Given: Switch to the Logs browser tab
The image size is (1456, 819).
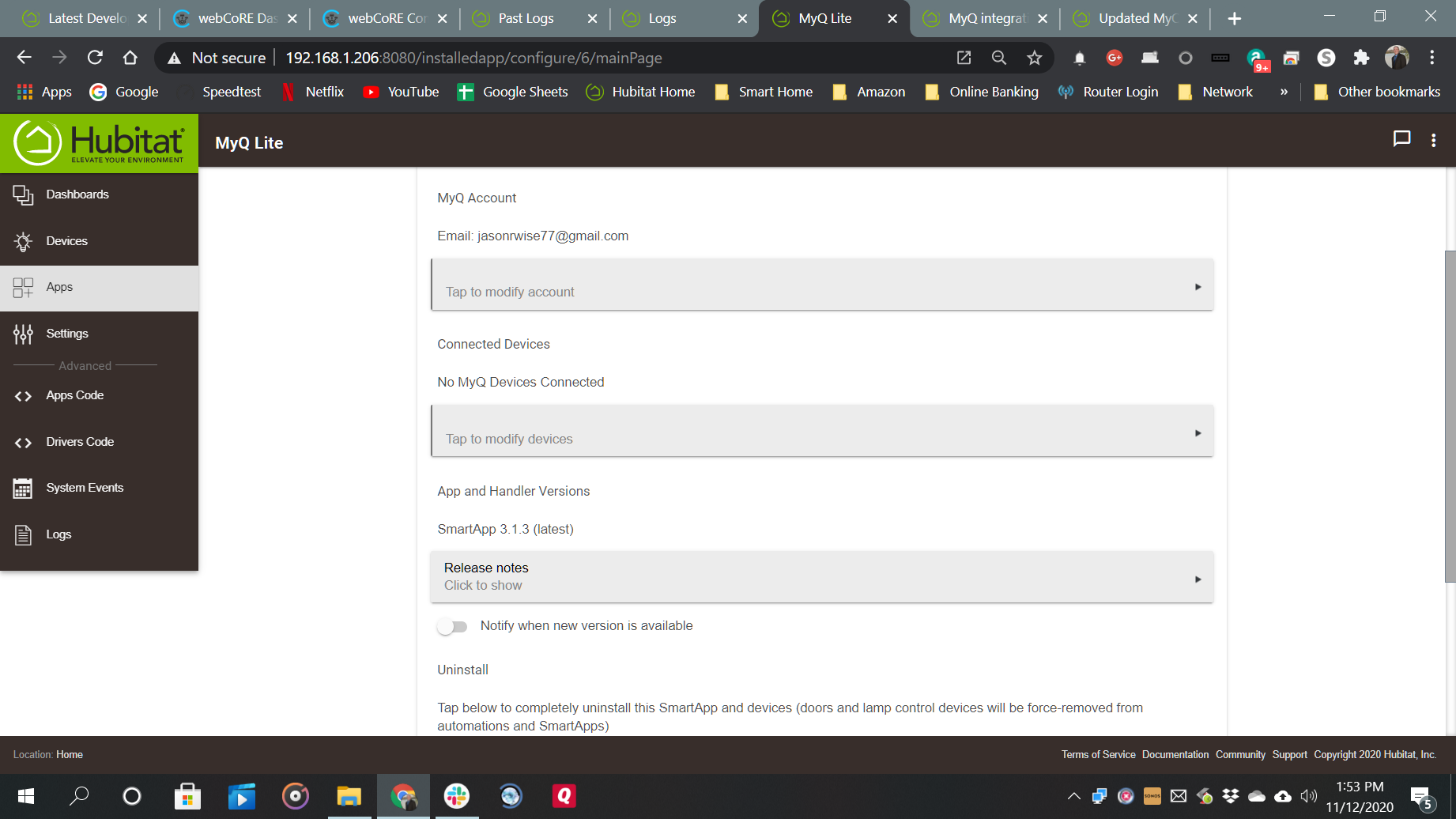Looking at the screenshot, I should [x=685, y=19].
